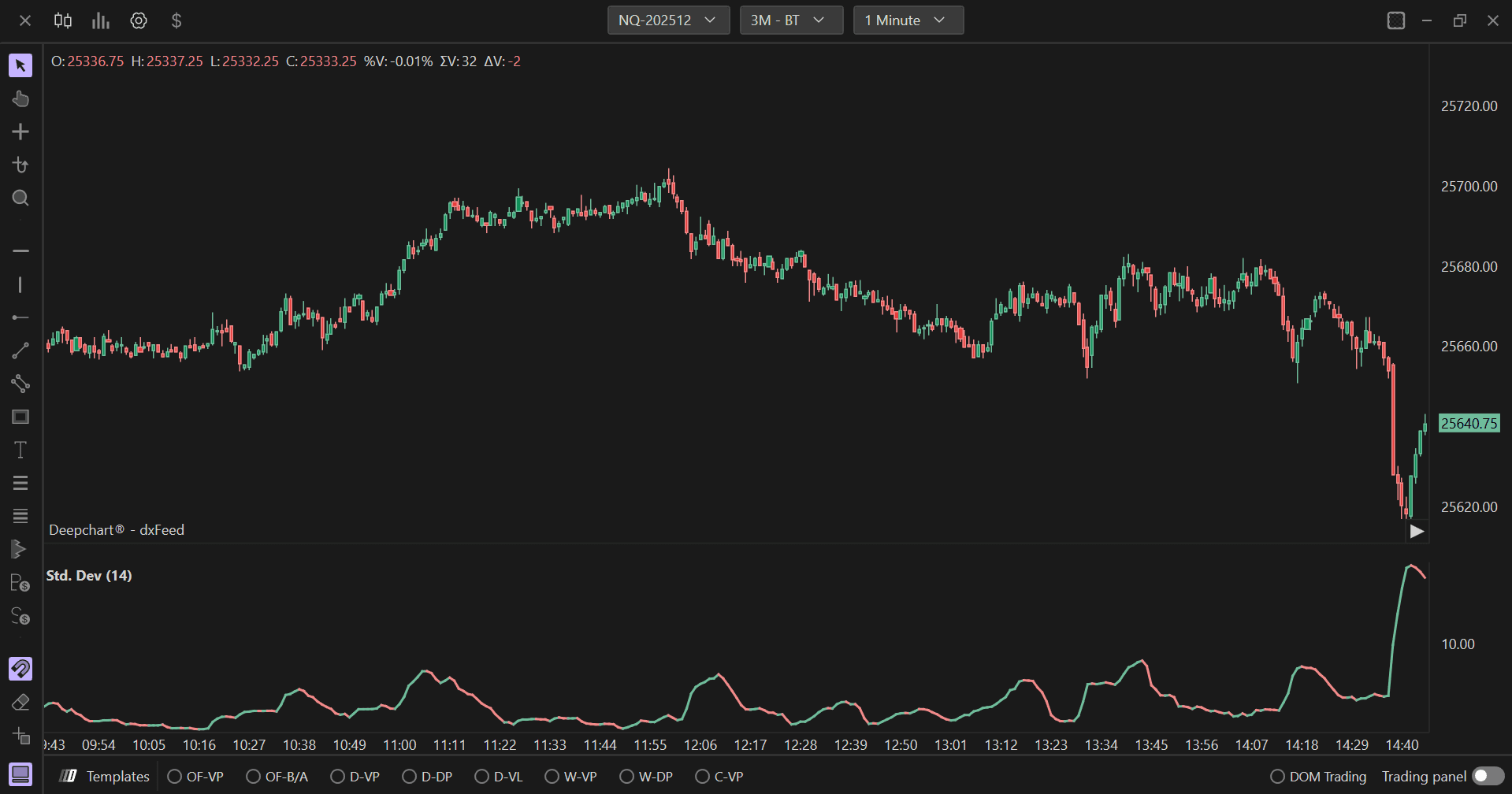Viewport: 1512px width, 794px height.
Task: Select the W-DP radio option
Action: click(x=646, y=777)
